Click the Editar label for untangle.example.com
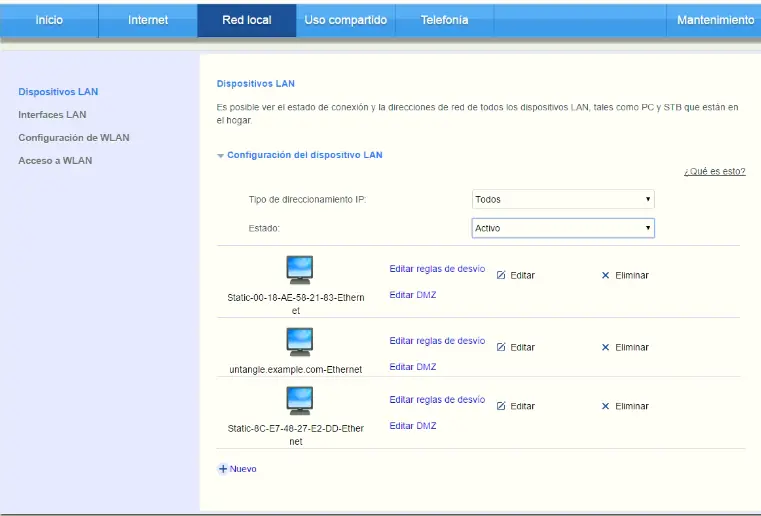This screenshot has width=761, height=516. pos(523,347)
